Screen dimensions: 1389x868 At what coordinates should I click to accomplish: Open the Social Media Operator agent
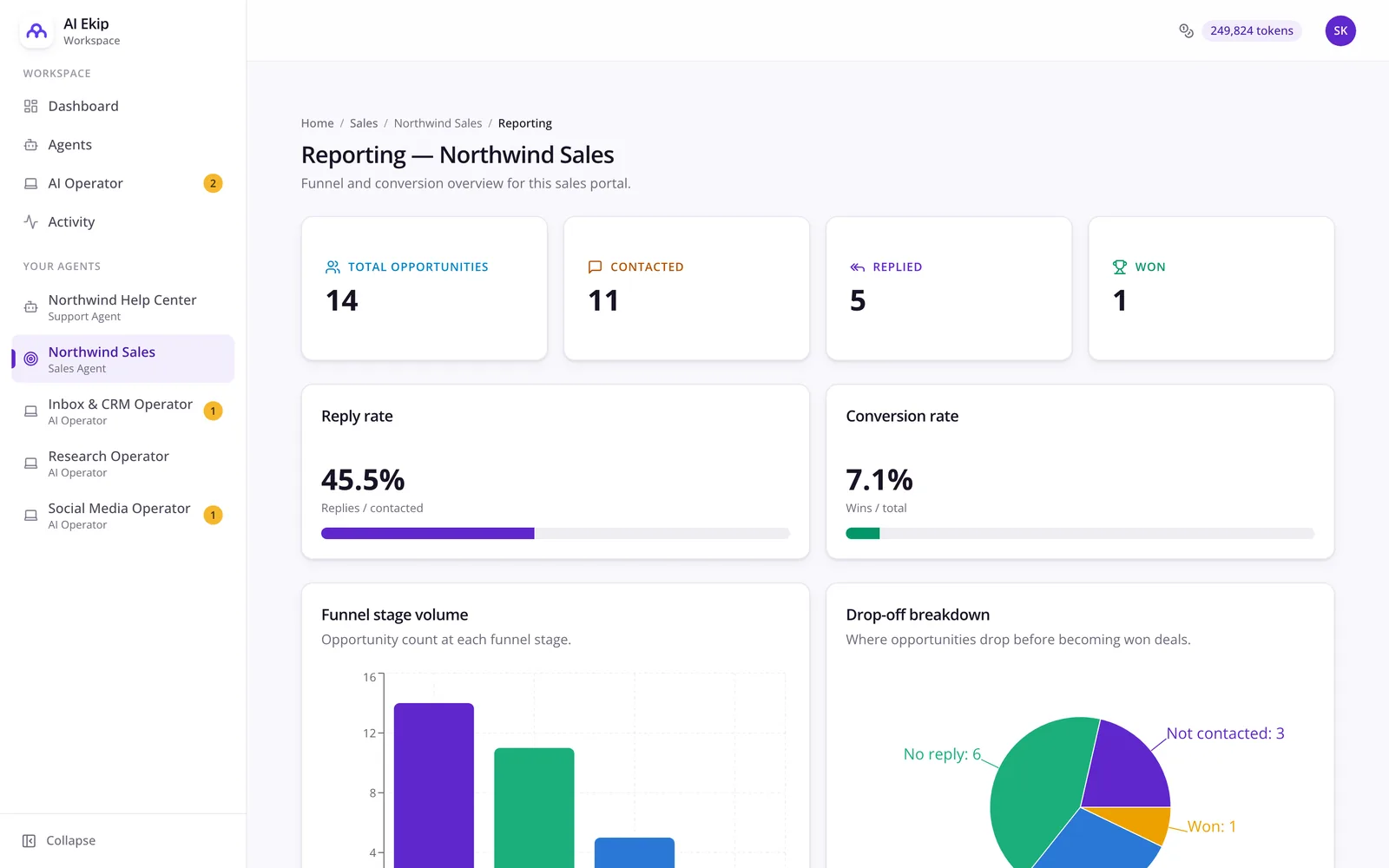[123, 515]
